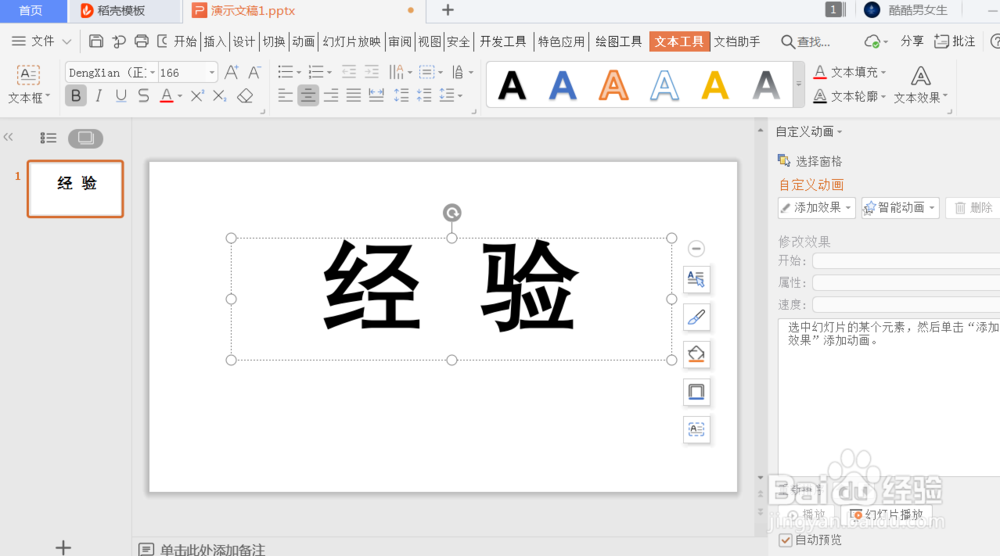Apply subscript formatting
This screenshot has width=1000, height=556.
219,96
